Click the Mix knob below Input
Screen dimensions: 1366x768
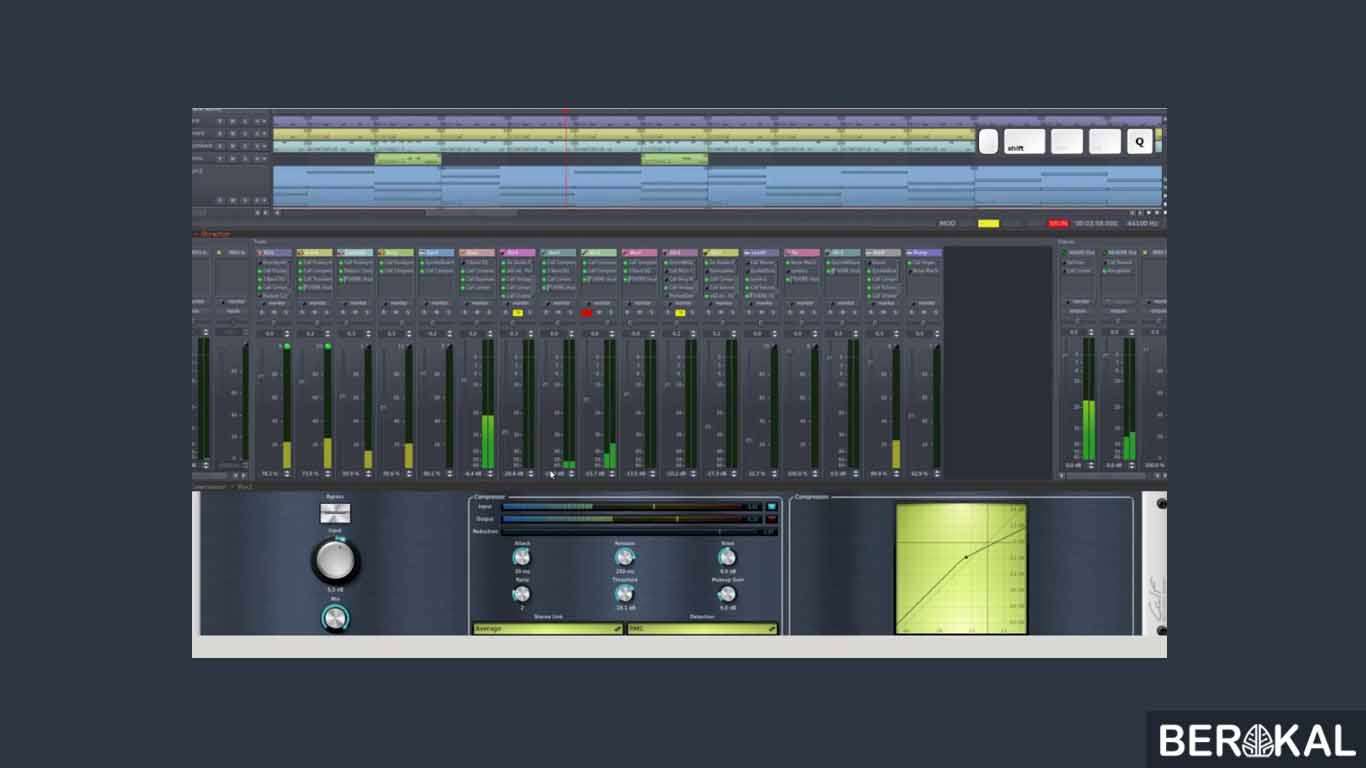pos(336,619)
